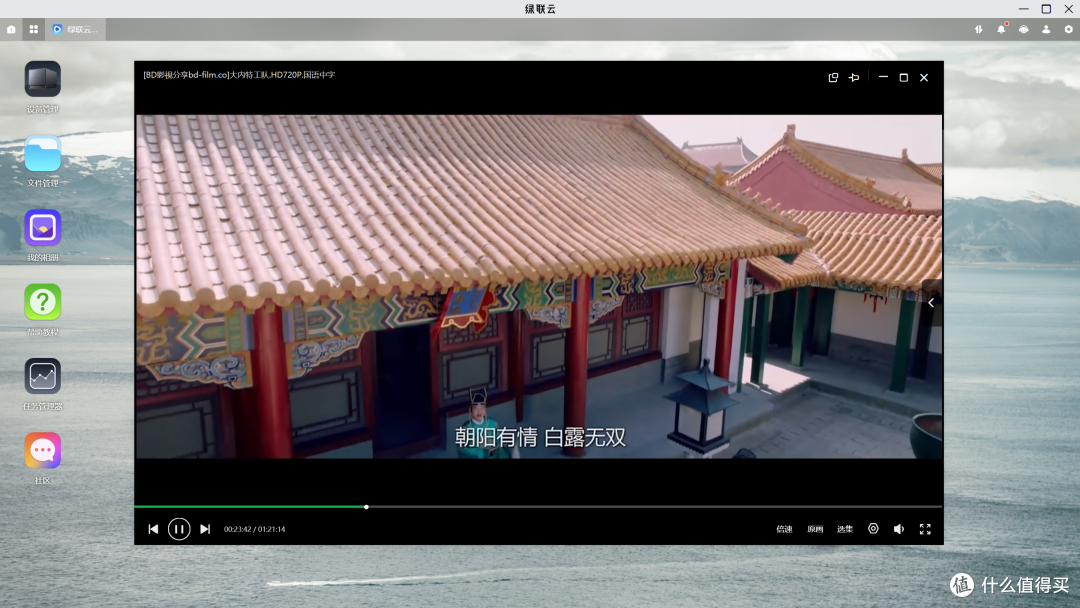
Task: Pin the video player window on top
Action: (x=854, y=78)
